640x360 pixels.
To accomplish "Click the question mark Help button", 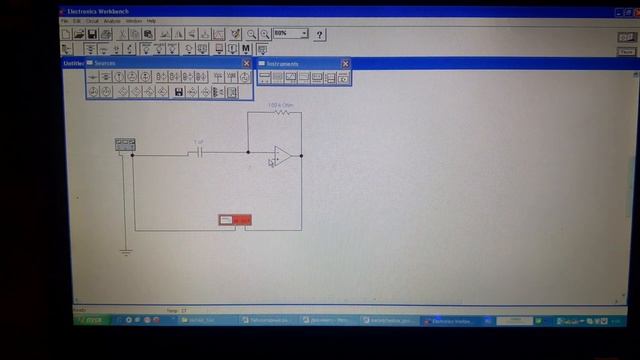I will (x=320, y=35).
